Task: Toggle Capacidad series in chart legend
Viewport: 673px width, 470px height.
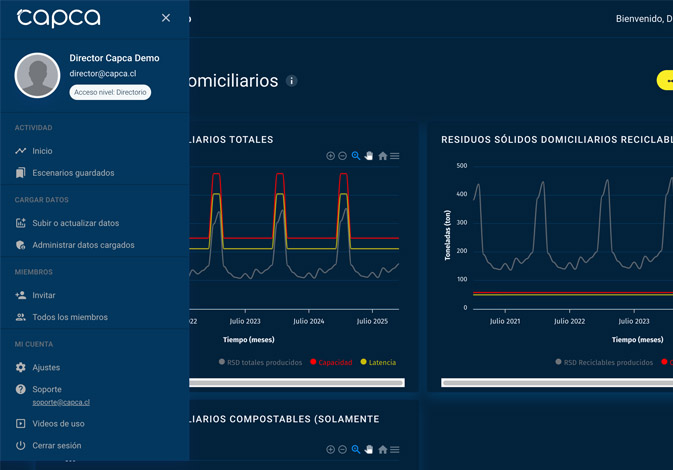Action: pos(331,362)
